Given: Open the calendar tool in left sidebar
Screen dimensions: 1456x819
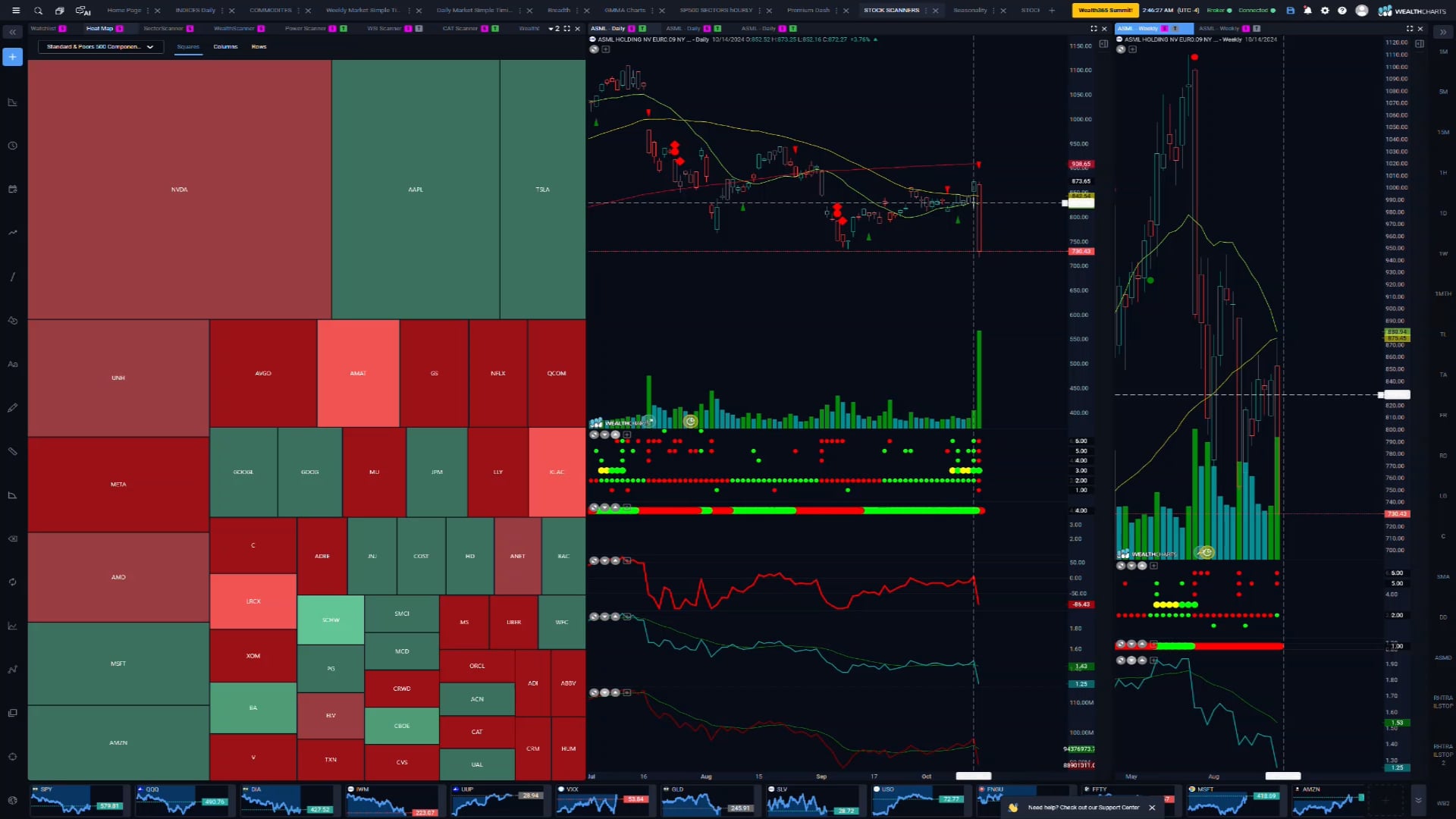Looking at the screenshot, I should click(13, 189).
